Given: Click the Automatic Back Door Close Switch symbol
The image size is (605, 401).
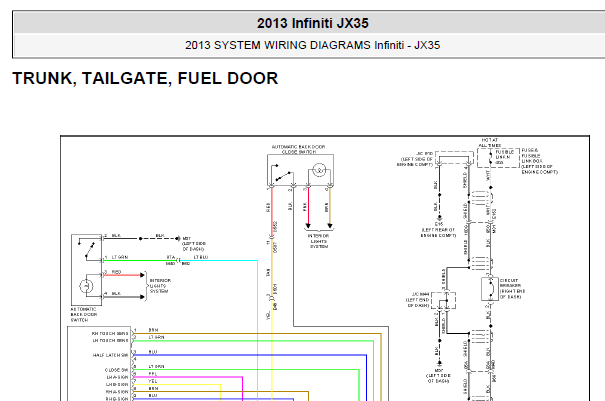Looking at the screenshot, I should point(298,172).
